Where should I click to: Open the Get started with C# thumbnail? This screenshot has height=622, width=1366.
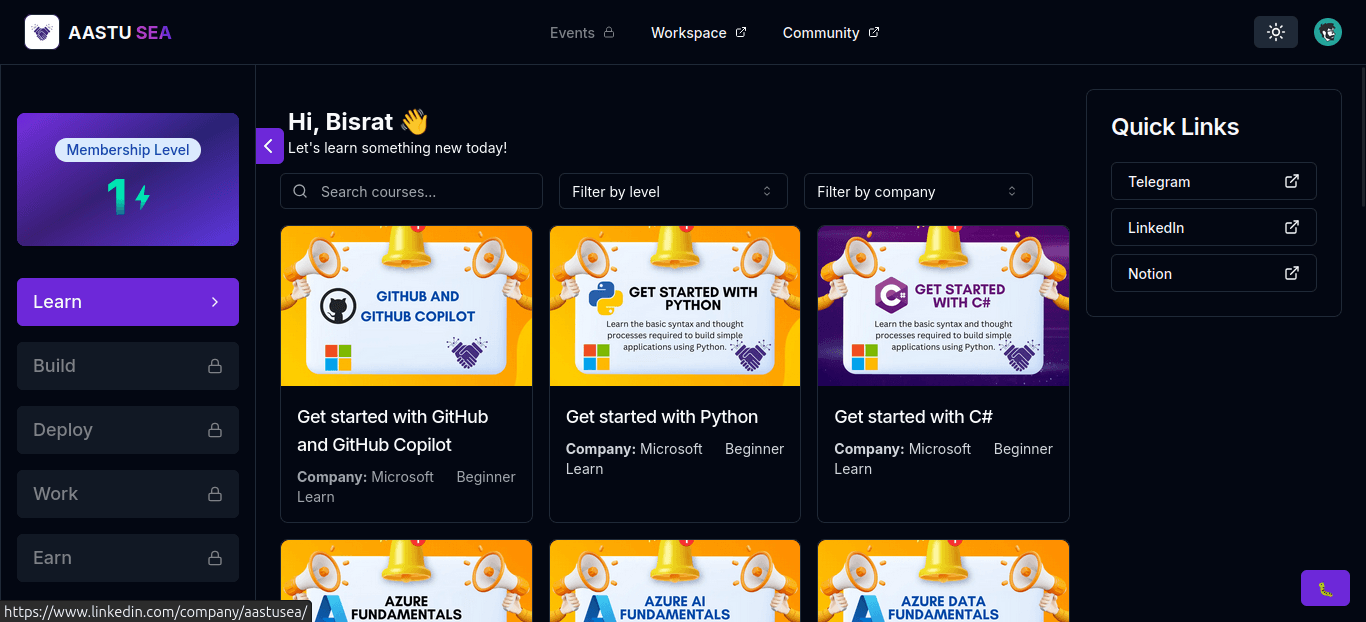point(943,306)
